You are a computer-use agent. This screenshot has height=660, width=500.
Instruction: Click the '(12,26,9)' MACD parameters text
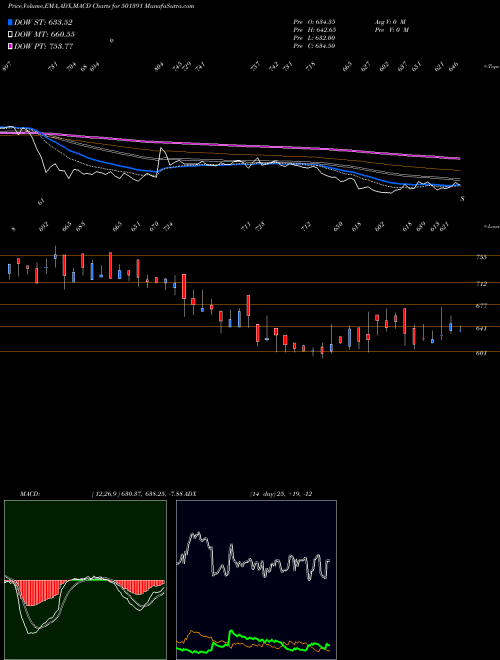click(104, 493)
